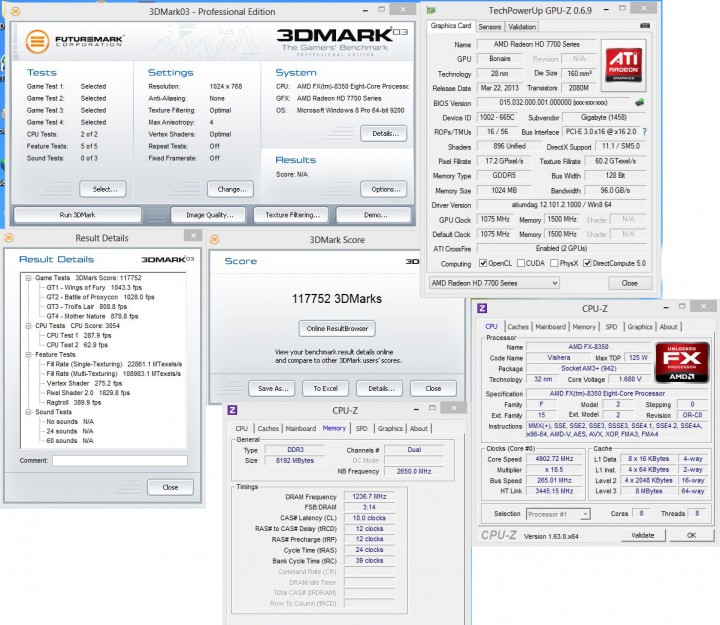Click Close in the 3DMark Score window

433,388
